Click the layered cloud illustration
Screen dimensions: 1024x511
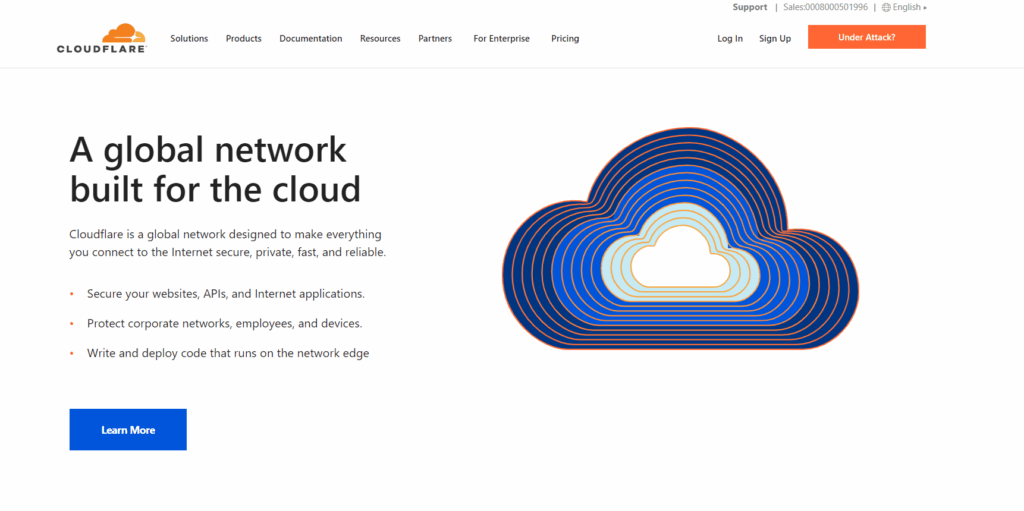pyautogui.click(x=680, y=239)
